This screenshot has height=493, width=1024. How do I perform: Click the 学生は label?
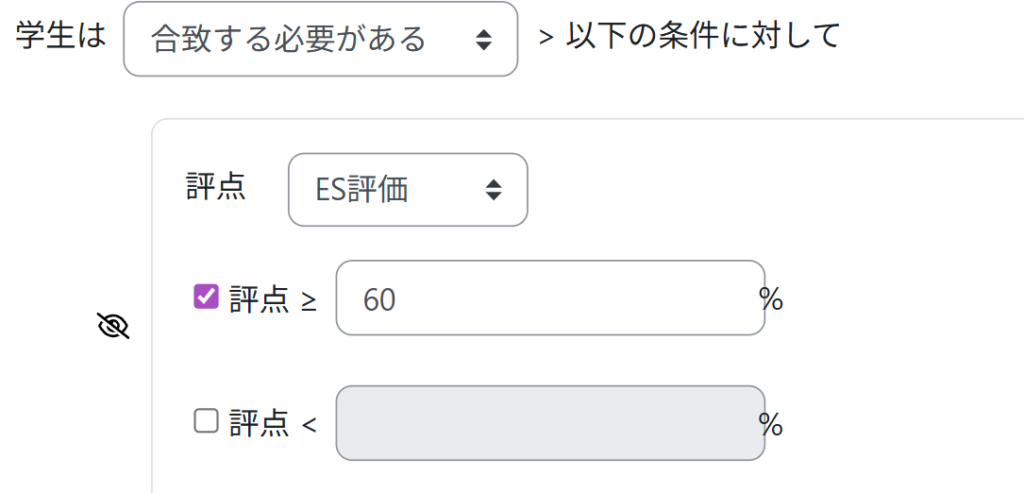tap(60, 37)
